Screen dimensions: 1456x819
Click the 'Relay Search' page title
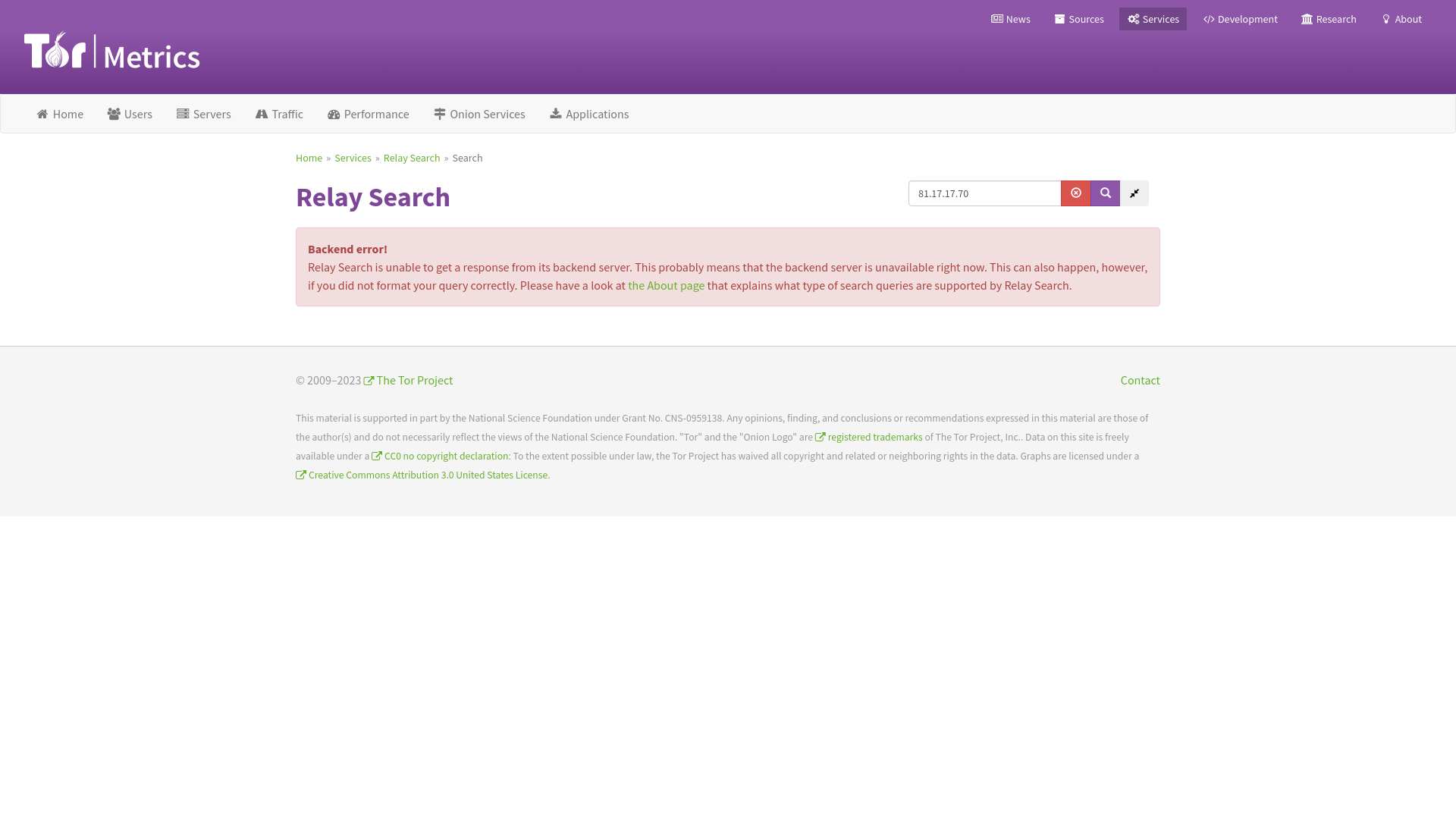click(x=373, y=197)
